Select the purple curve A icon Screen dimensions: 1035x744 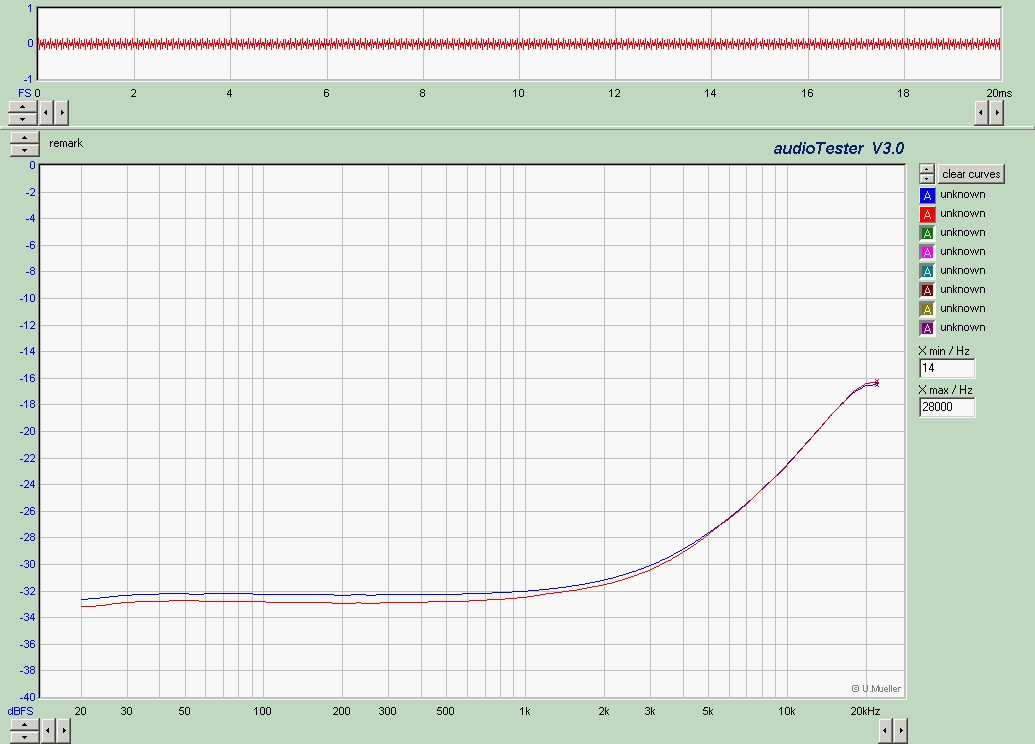pos(927,329)
